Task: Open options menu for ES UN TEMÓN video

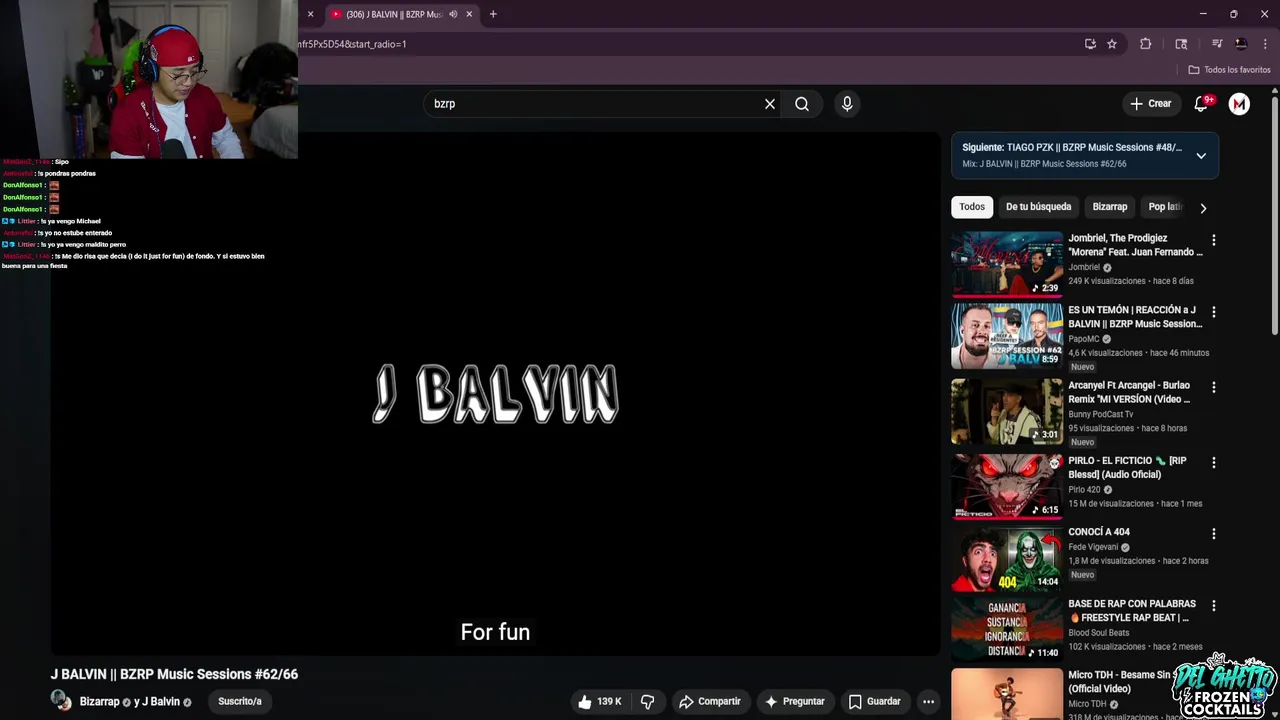Action: pos(1214,312)
